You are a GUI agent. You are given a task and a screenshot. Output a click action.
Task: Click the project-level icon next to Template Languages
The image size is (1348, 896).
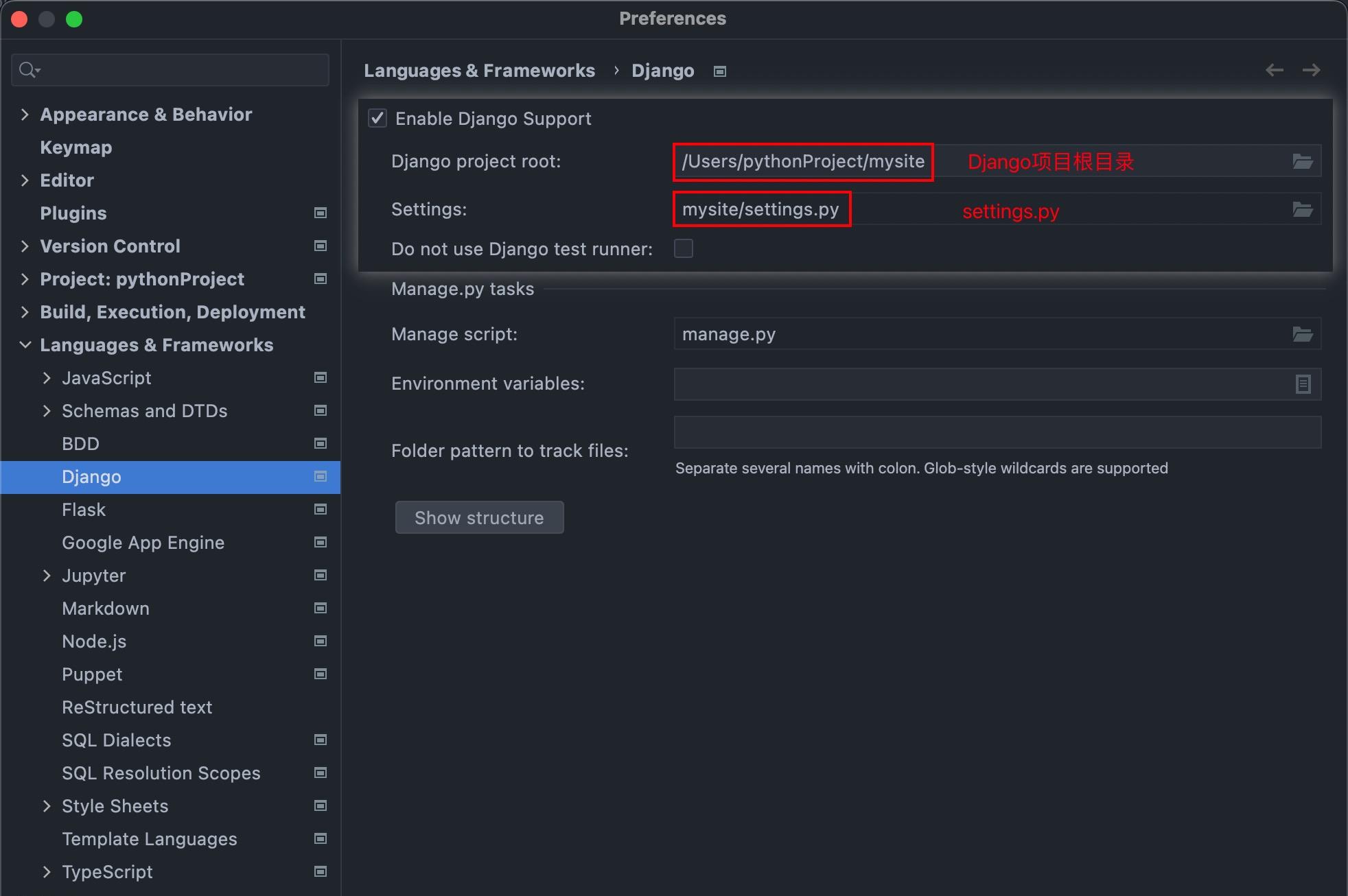click(320, 838)
